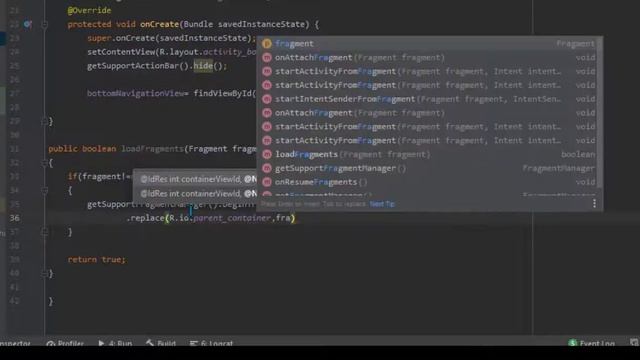Click fold marker at if block closing brace
This screenshot has width=640, height=360.
[44, 232]
